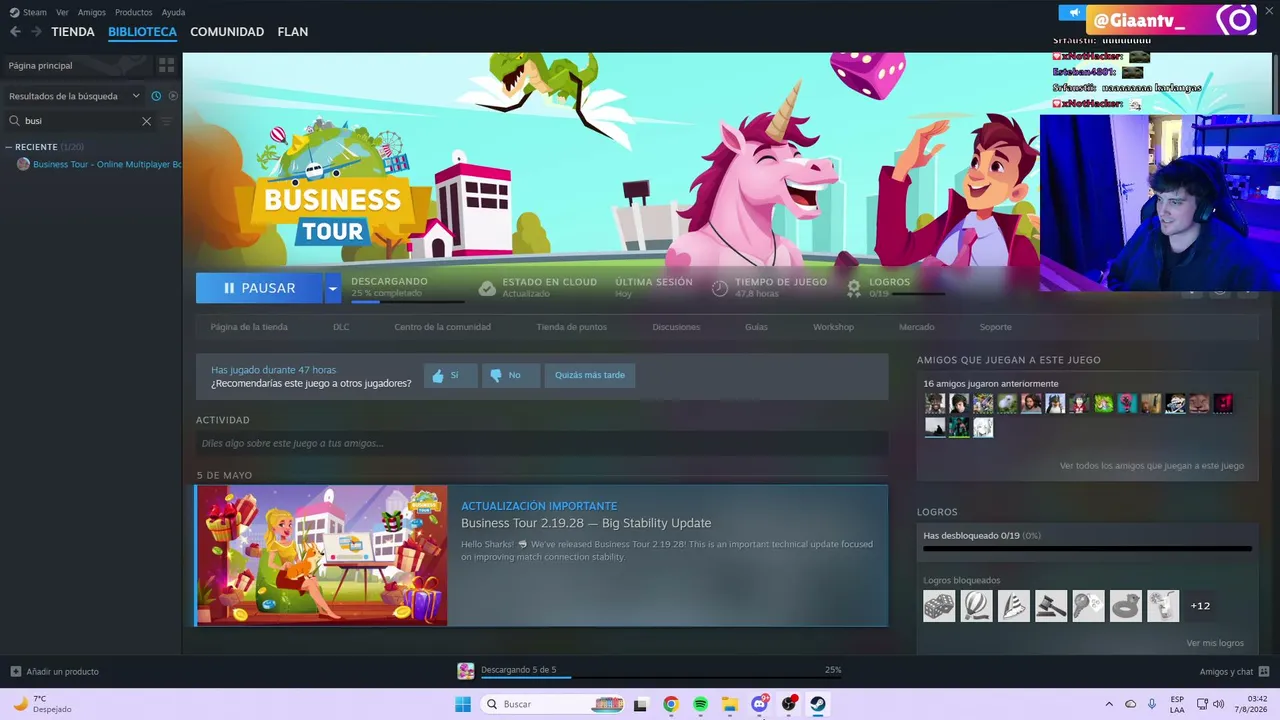
Task: Open the Ayuda menu
Action: [x=174, y=12]
